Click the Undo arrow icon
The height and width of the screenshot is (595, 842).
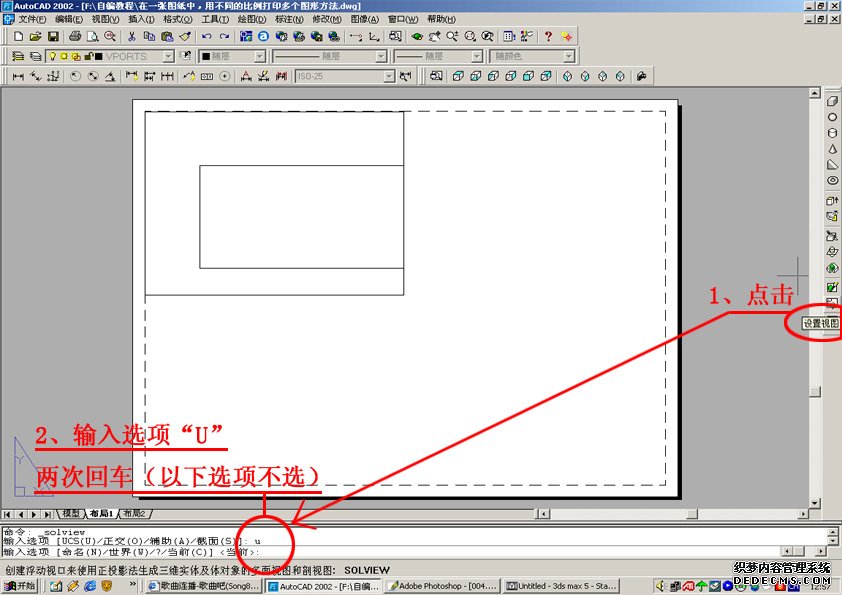point(206,37)
